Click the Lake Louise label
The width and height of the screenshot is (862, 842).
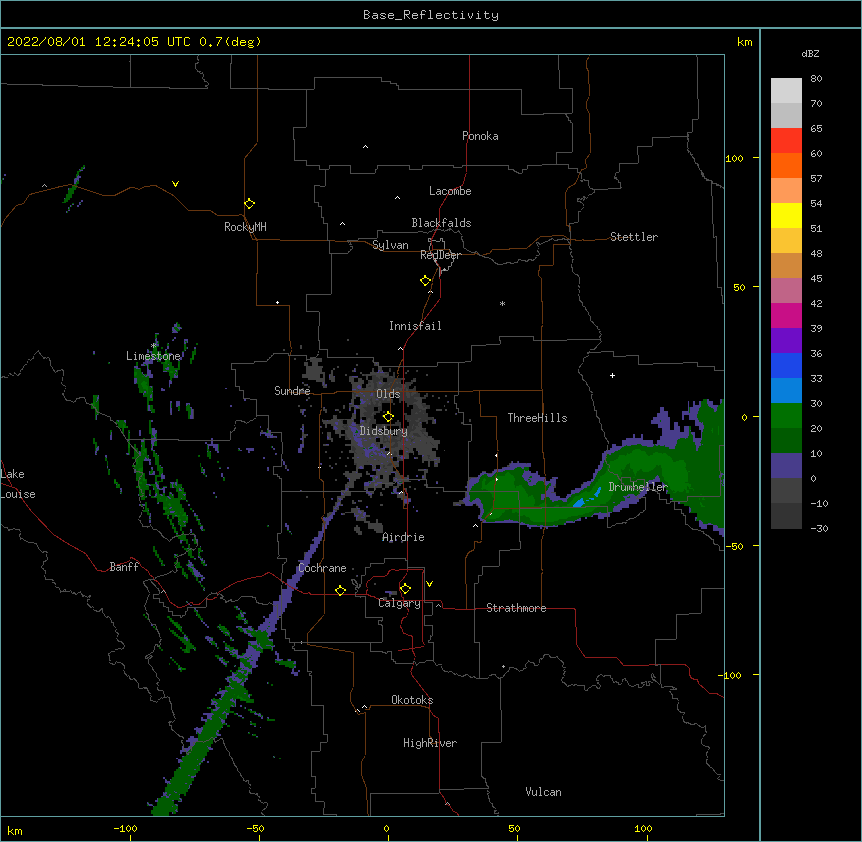tap(18, 484)
